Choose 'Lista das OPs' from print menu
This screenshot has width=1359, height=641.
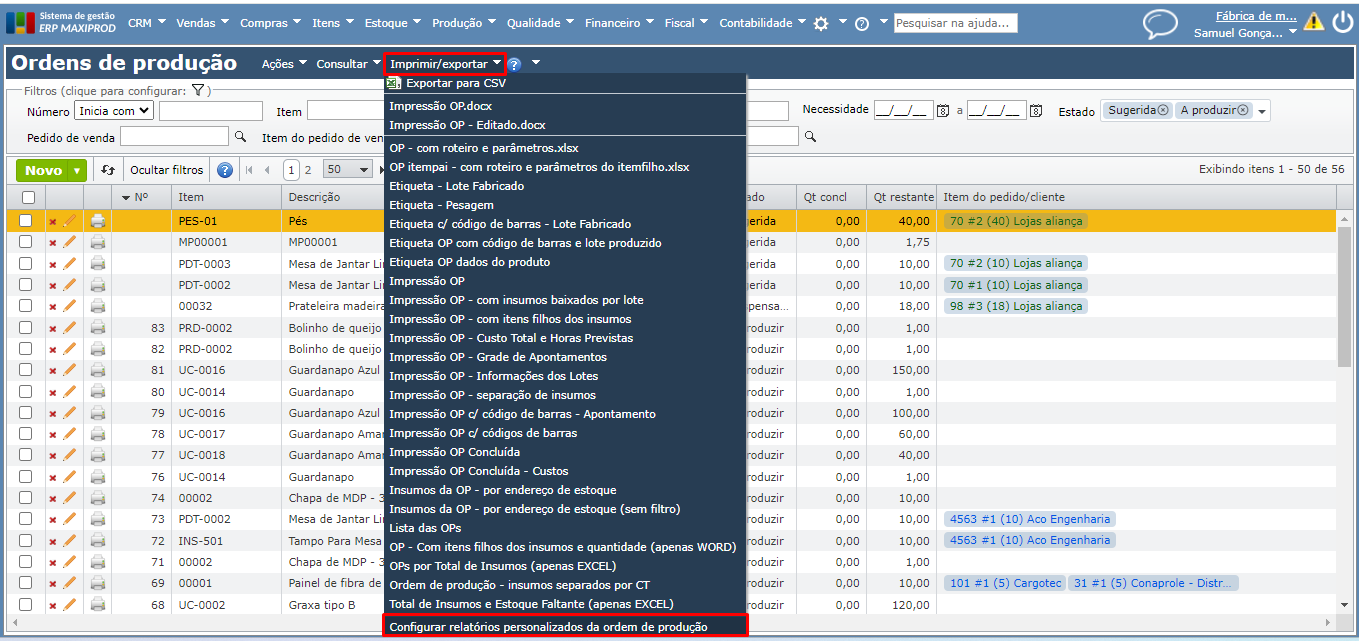click(x=425, y=528)
